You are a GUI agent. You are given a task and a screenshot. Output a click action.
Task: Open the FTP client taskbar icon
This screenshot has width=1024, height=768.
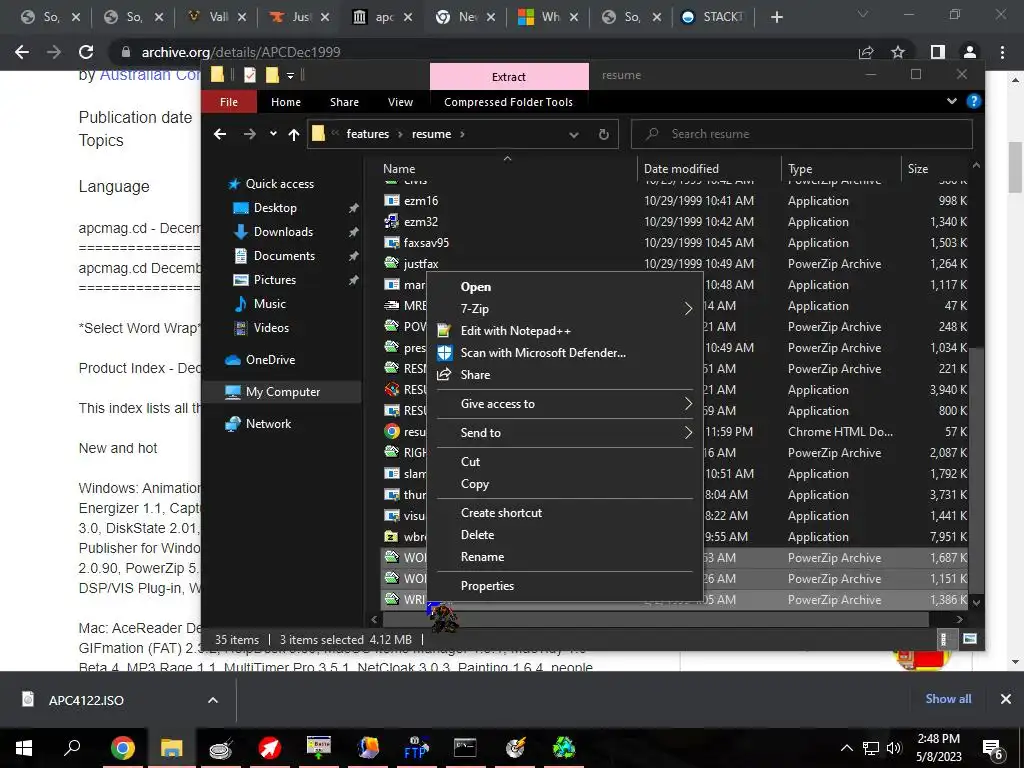[416, 748]
